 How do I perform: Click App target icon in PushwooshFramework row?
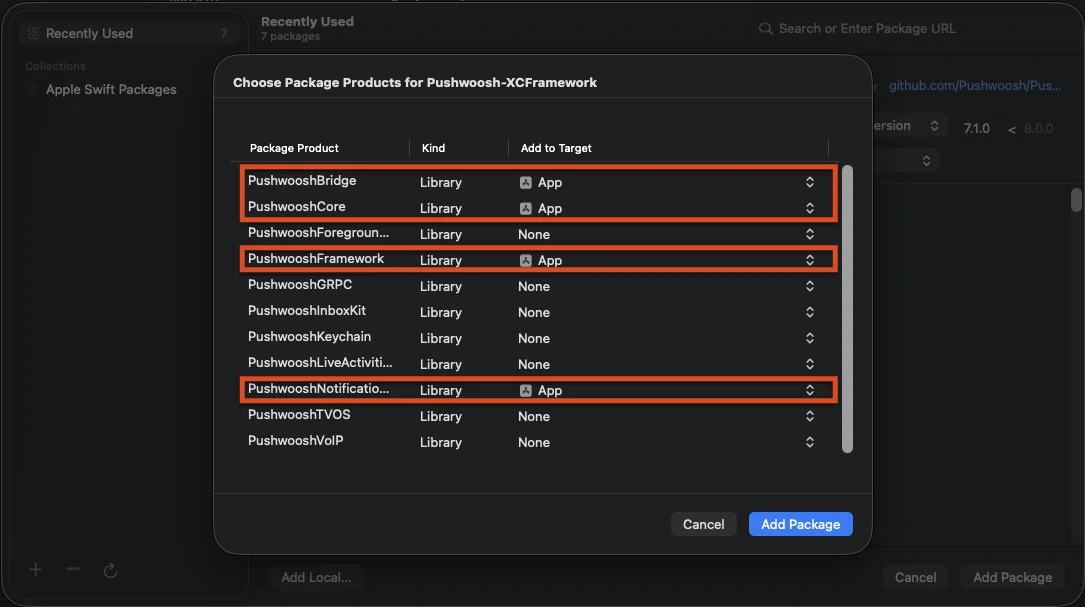pyautogui.click(x=526, y=260)
